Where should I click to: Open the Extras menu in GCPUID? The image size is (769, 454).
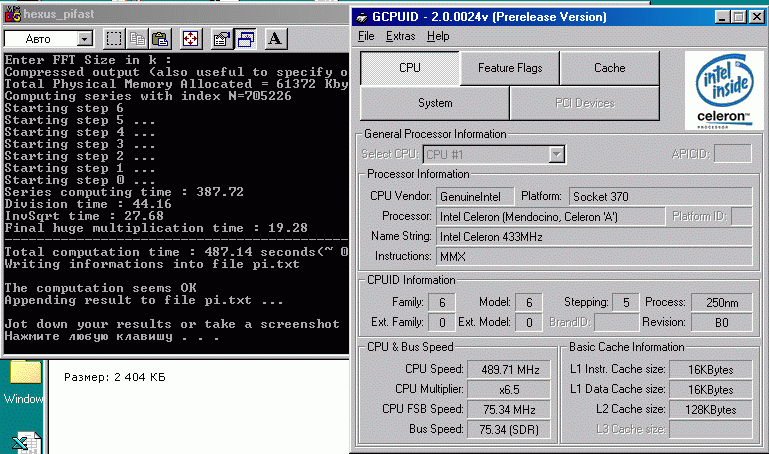(400, 36)
